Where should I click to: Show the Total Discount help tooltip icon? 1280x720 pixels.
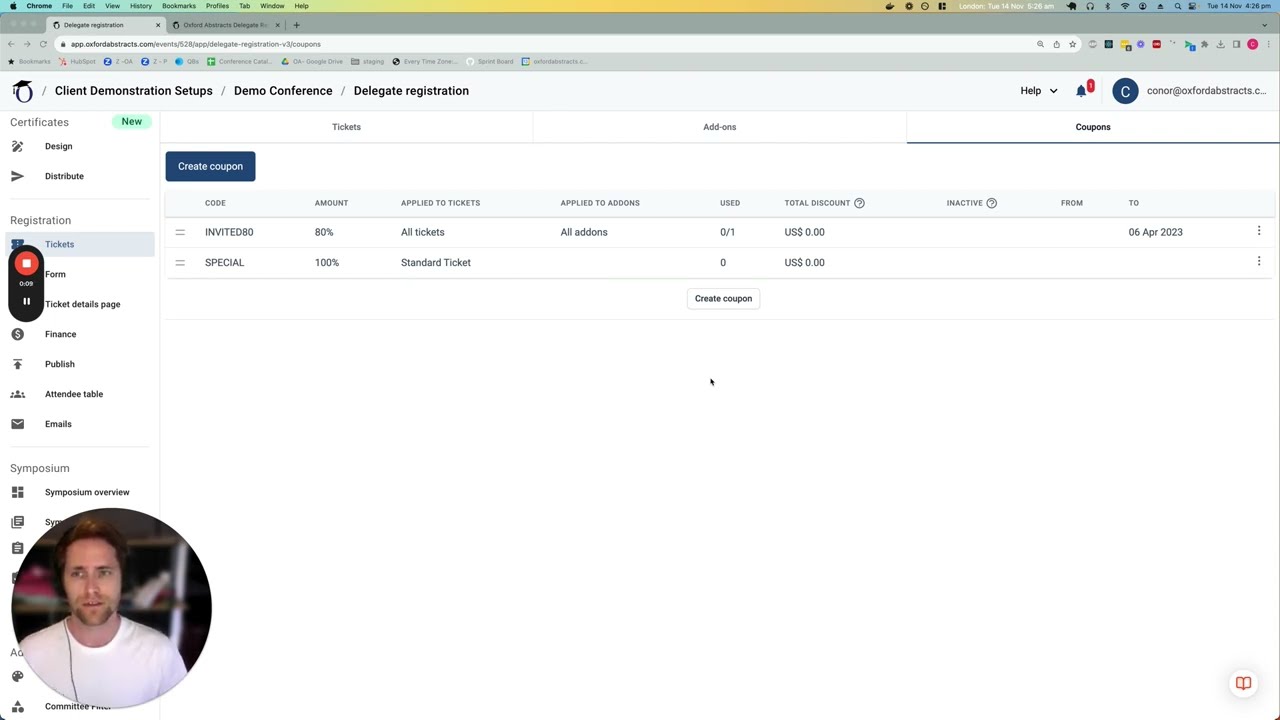[859, 203]
